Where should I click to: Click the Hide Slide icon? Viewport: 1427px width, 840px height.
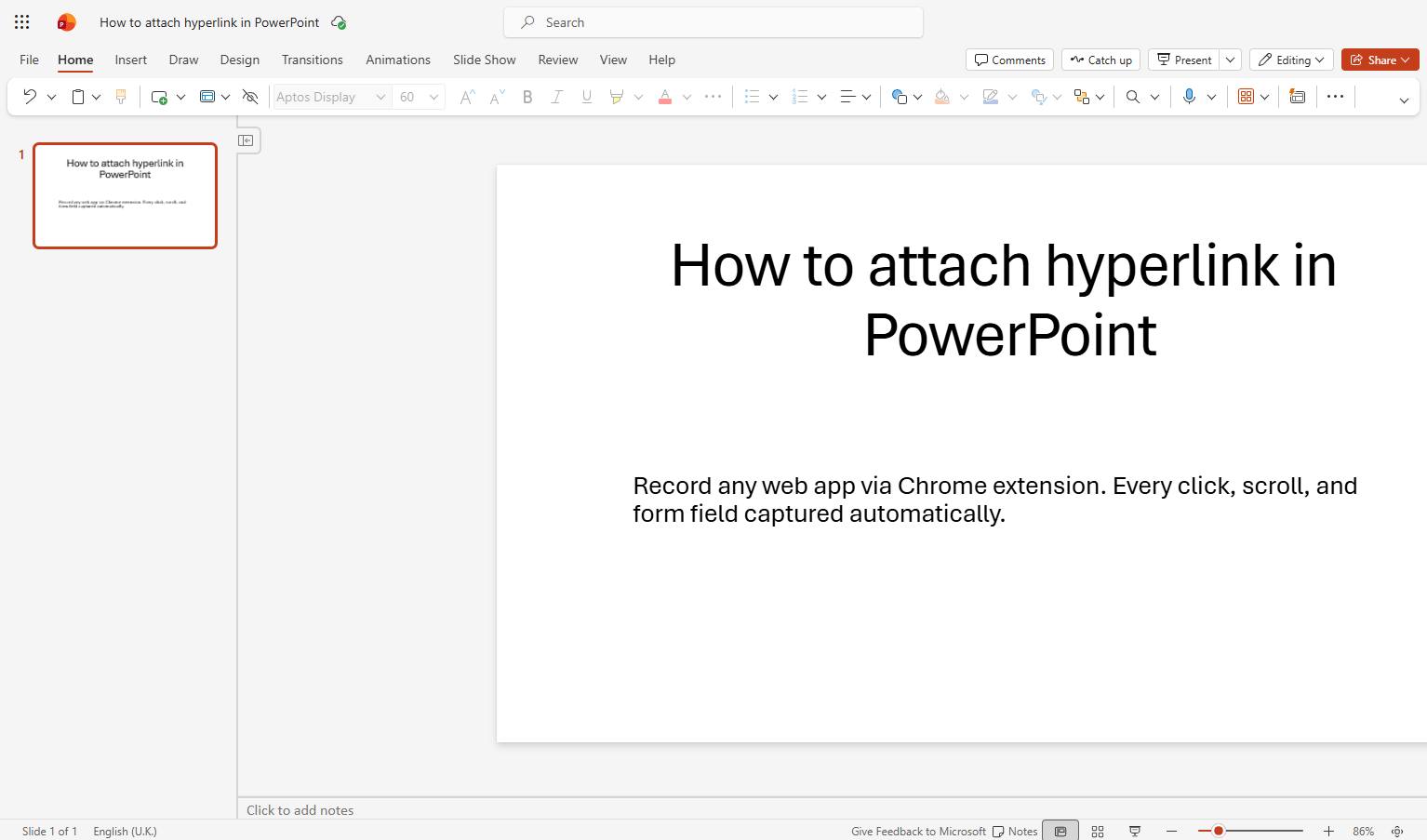pyautogui.click(x=250, y=97)
